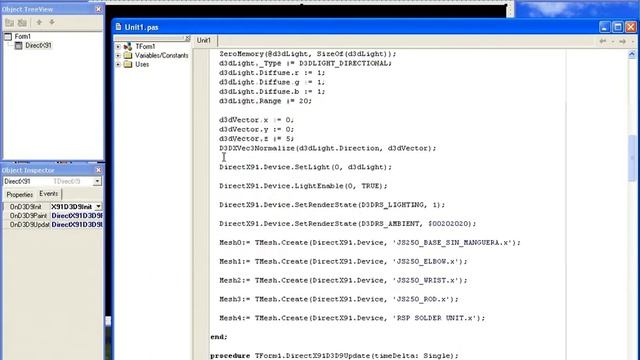640x360 pixels.
Task: Open the component selector dropdown in Object Inspector
Action: (97, 181)
